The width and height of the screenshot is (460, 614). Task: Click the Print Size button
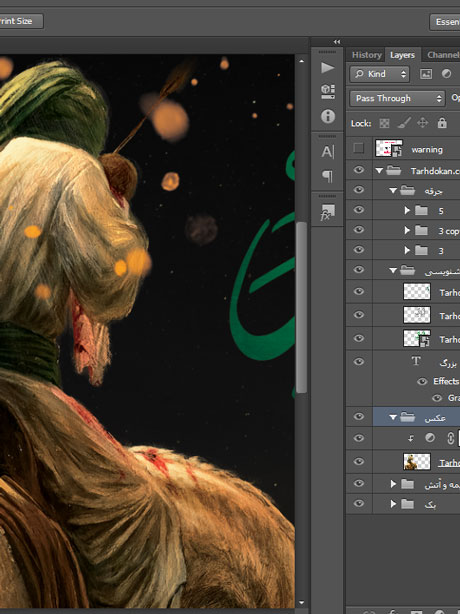point(20,21)
